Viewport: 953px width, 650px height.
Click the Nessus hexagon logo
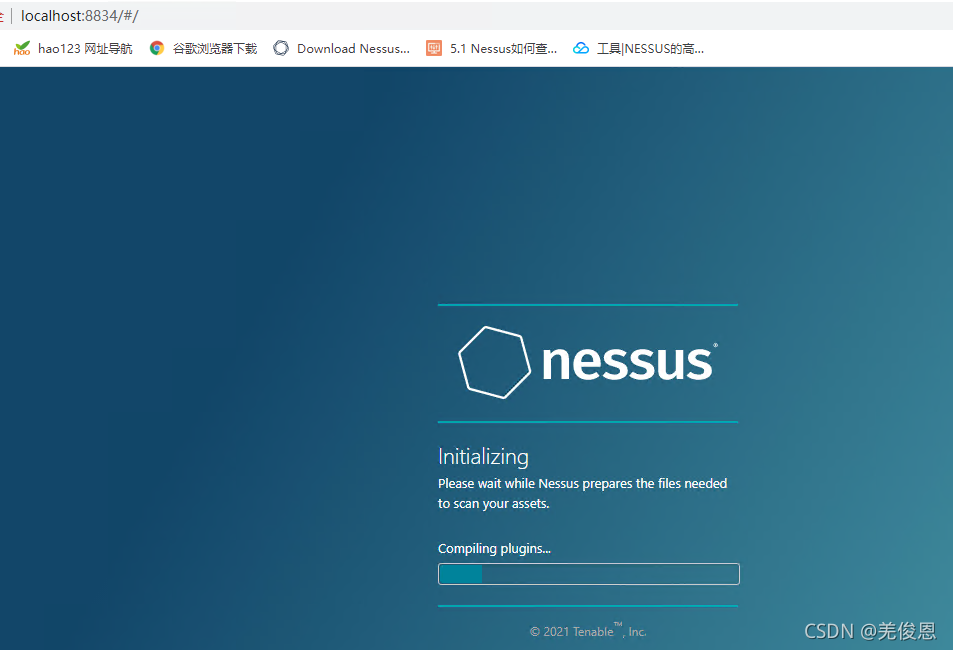494,362
